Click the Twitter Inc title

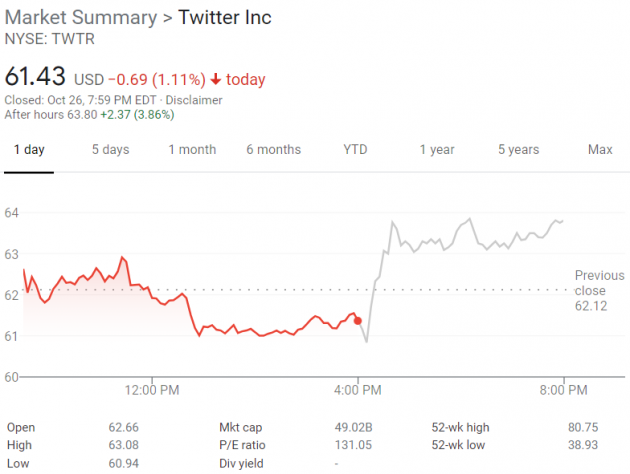tap(224, 18)
